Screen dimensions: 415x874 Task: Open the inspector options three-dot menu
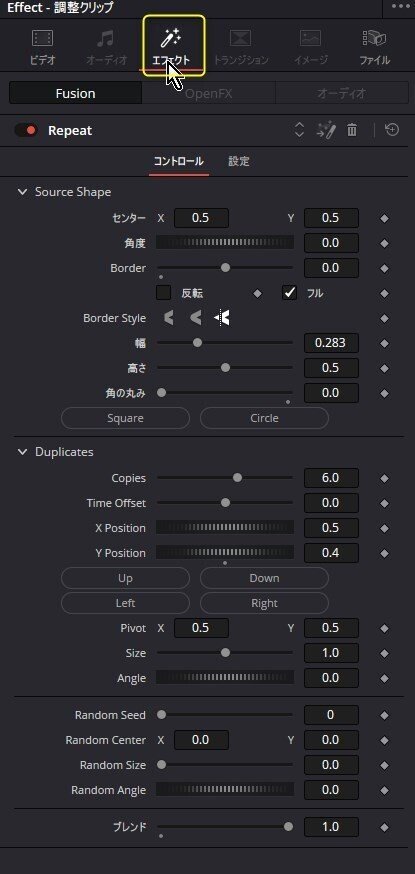pyautogui.click(x=401, y=7)
